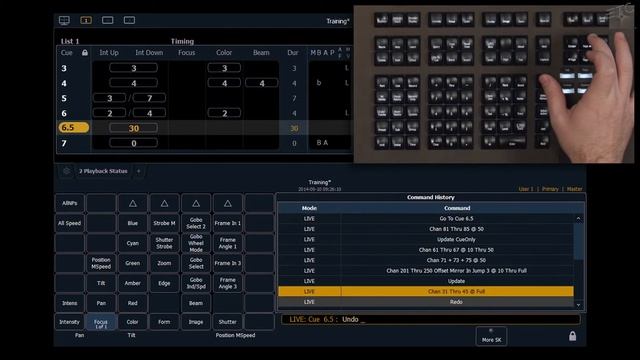Click the Dur column header
Image resolution: width=640 pixels, height=360 pixels.
click(293, 53)
